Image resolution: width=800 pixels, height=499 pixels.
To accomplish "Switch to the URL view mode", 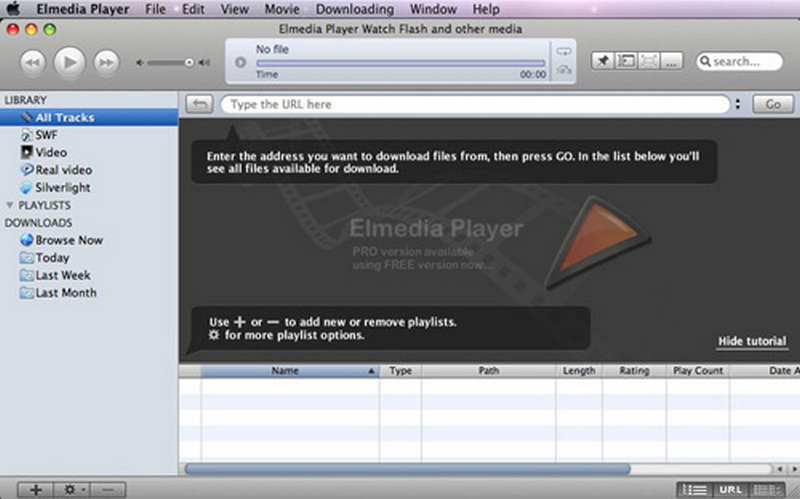I will coord(730,490).
